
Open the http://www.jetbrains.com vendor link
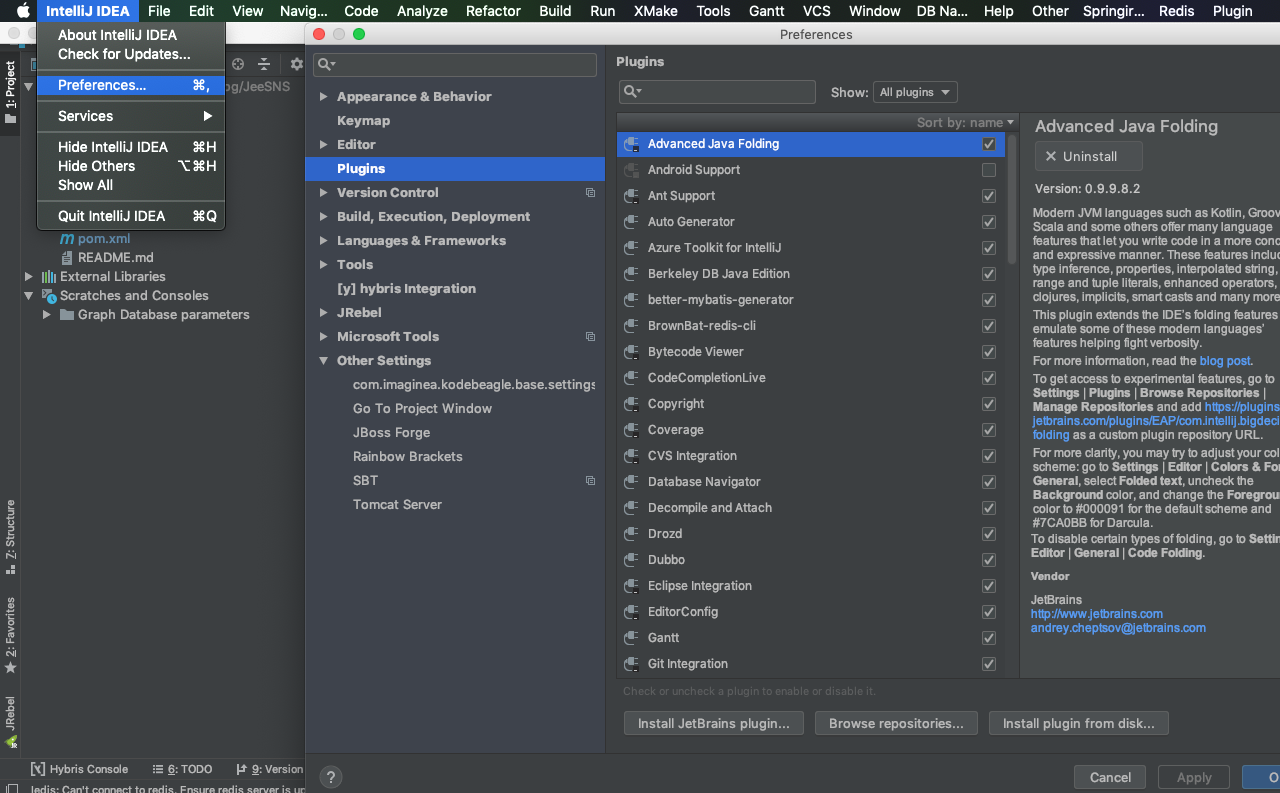(x=1097, y=614)
